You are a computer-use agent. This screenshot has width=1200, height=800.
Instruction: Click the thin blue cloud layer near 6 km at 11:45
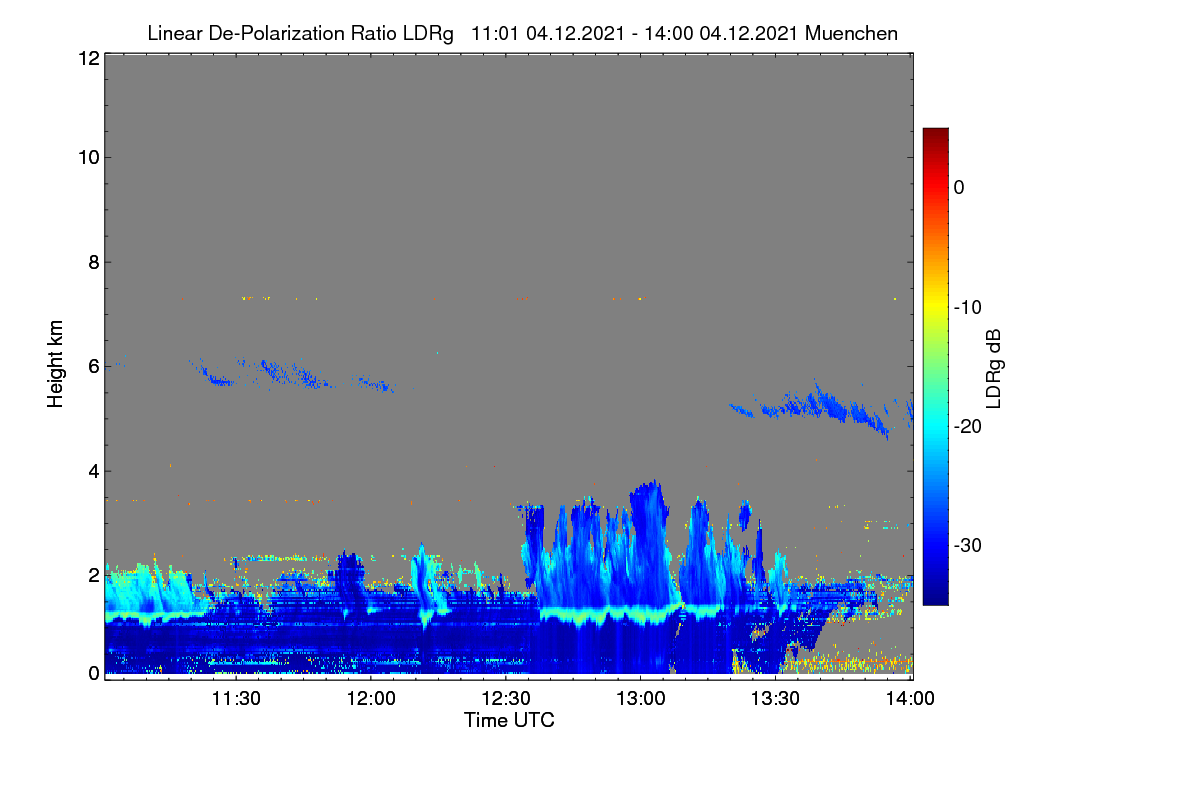point(290,374)
